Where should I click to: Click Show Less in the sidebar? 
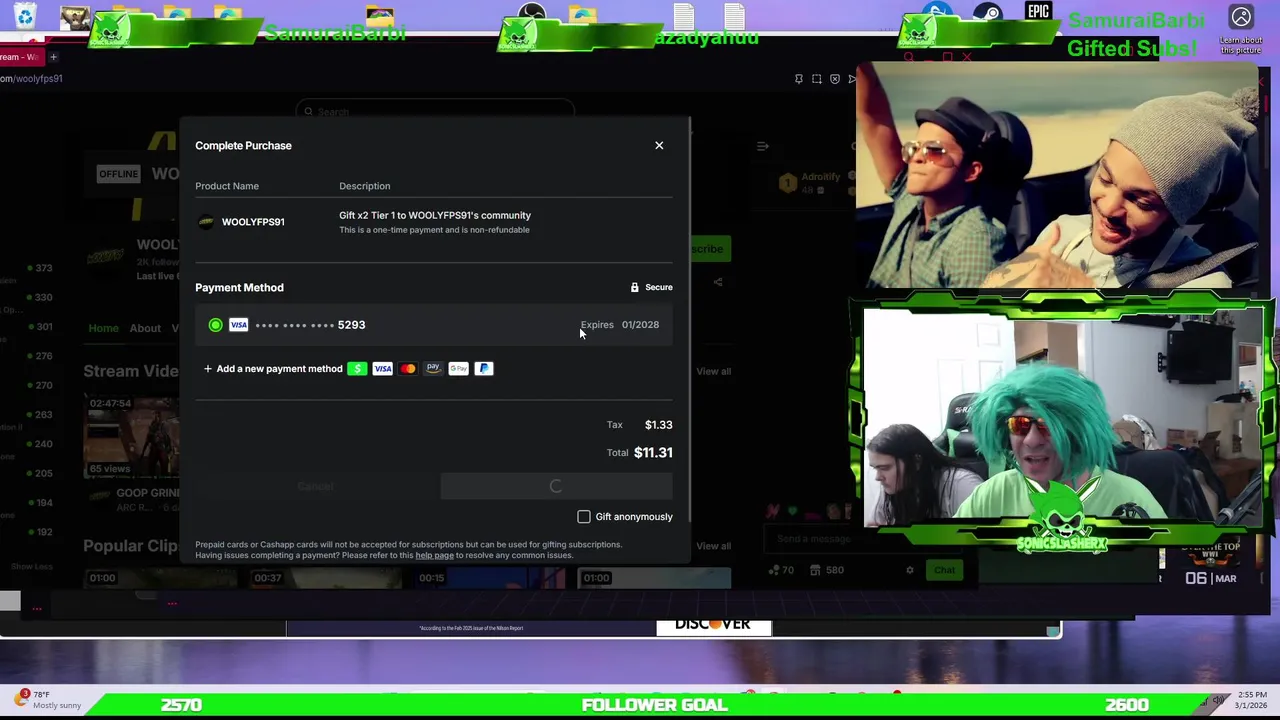31,567
